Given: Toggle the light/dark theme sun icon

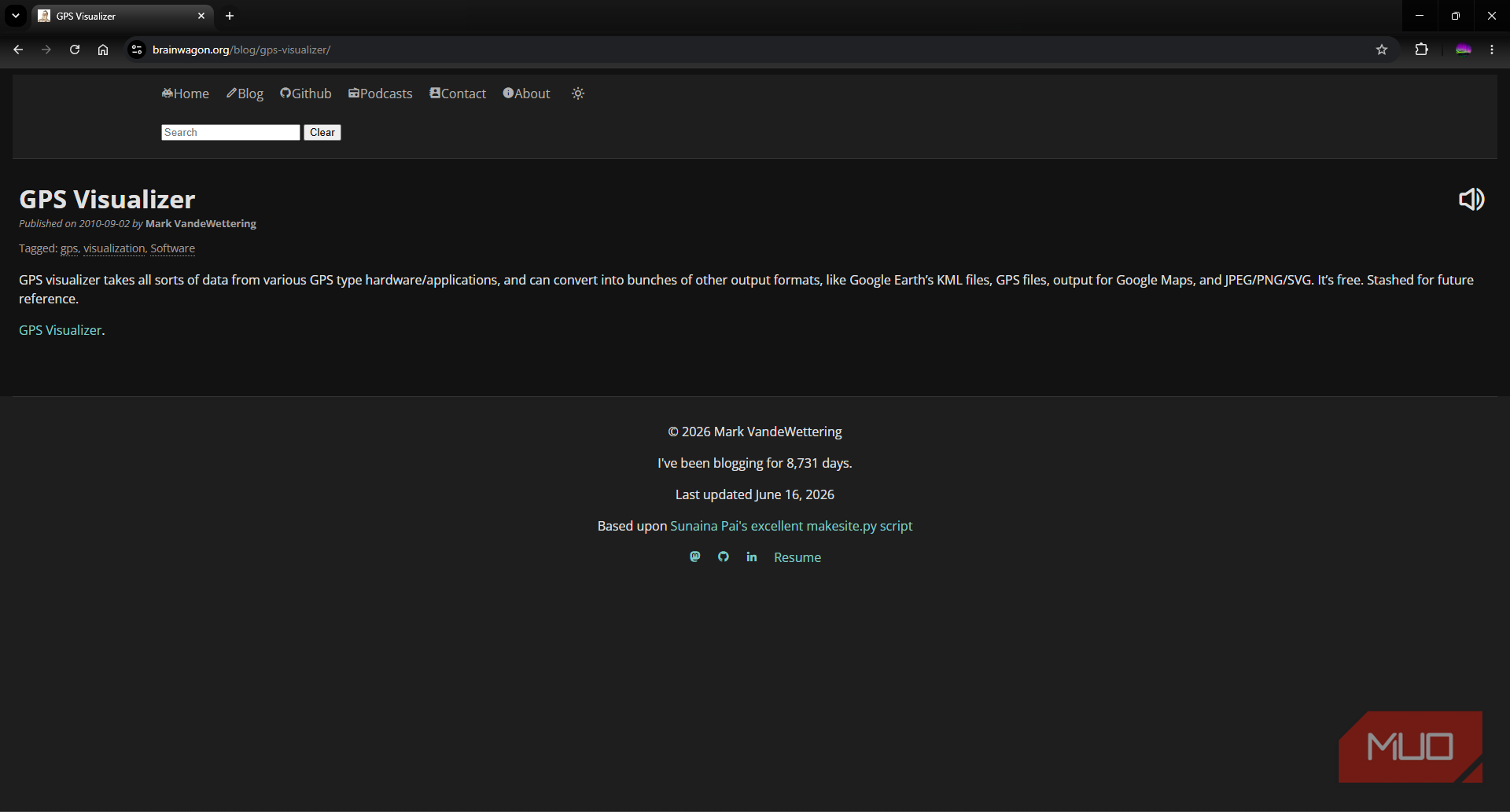Looking at the screenshot, I should 578,94.
